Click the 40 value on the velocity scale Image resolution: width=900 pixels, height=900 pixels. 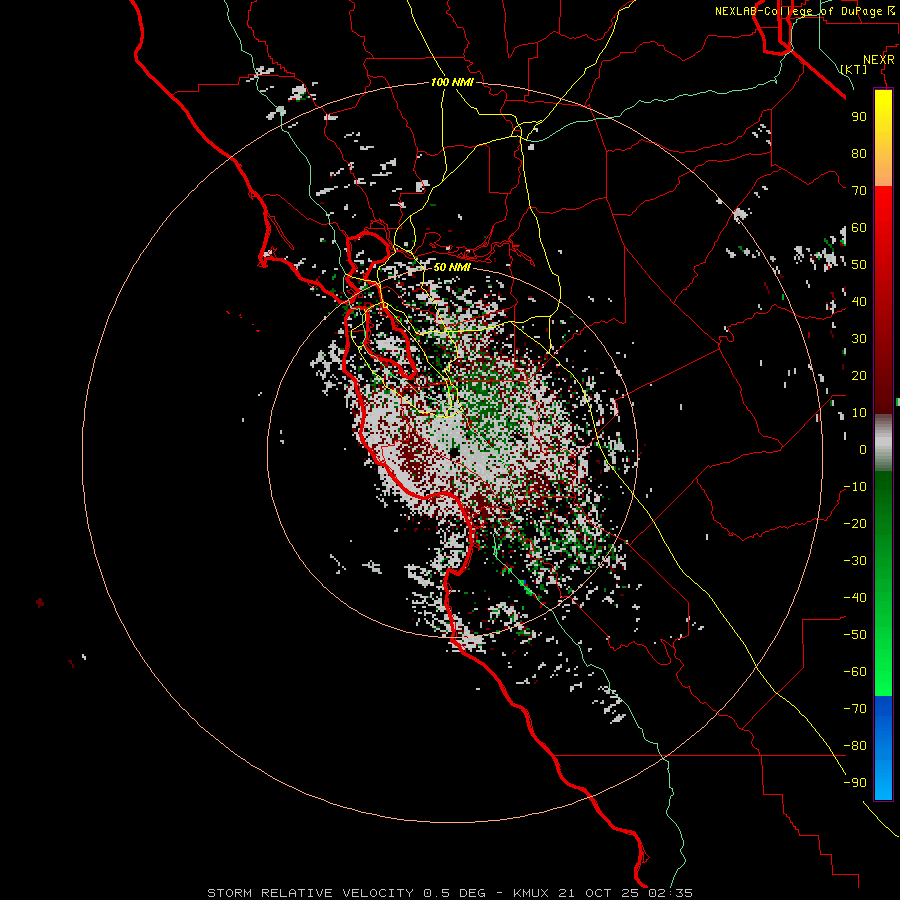pyautogui.click(x=859, y=301)
